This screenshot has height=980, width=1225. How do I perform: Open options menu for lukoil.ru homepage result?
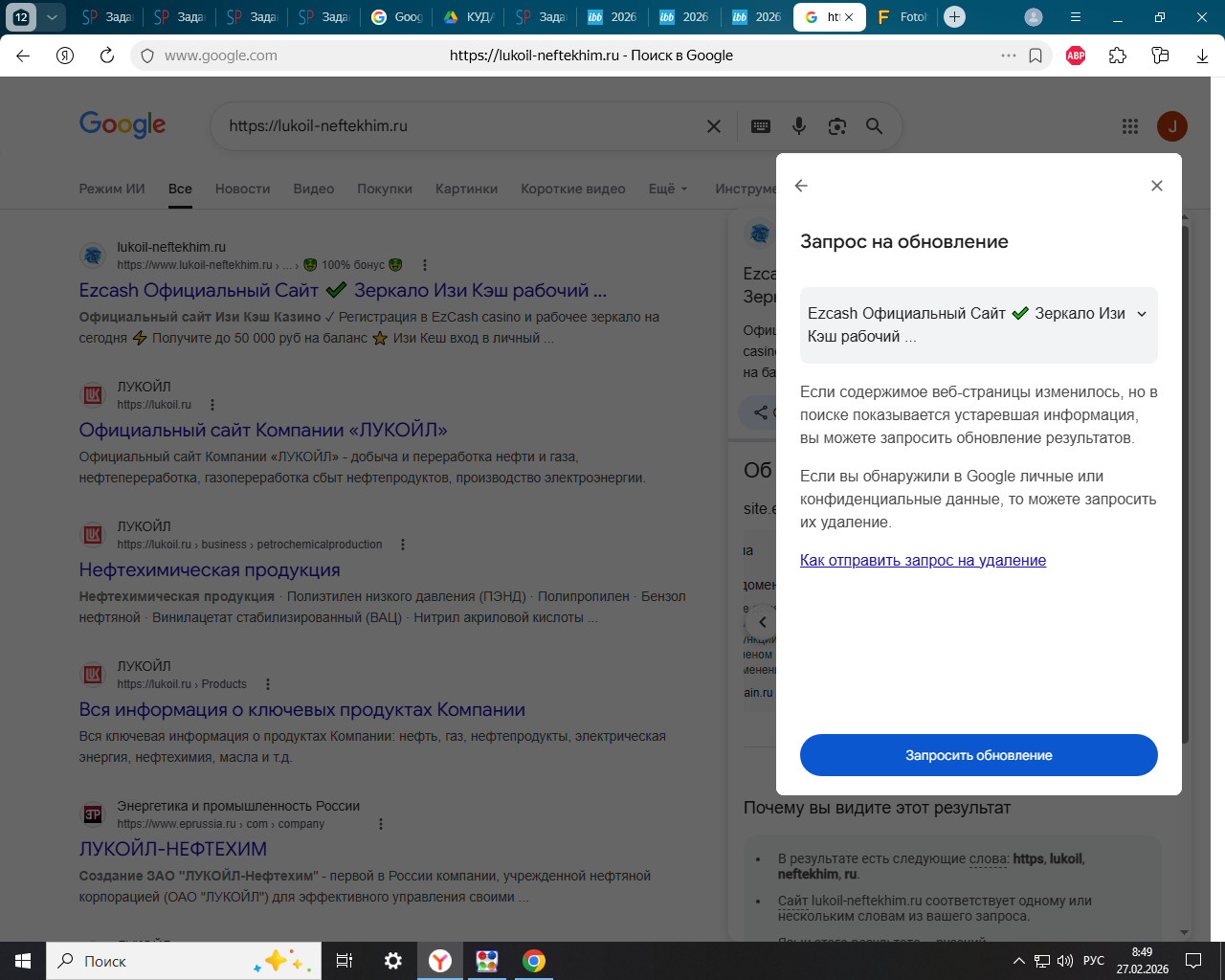(x=212, y=405)
